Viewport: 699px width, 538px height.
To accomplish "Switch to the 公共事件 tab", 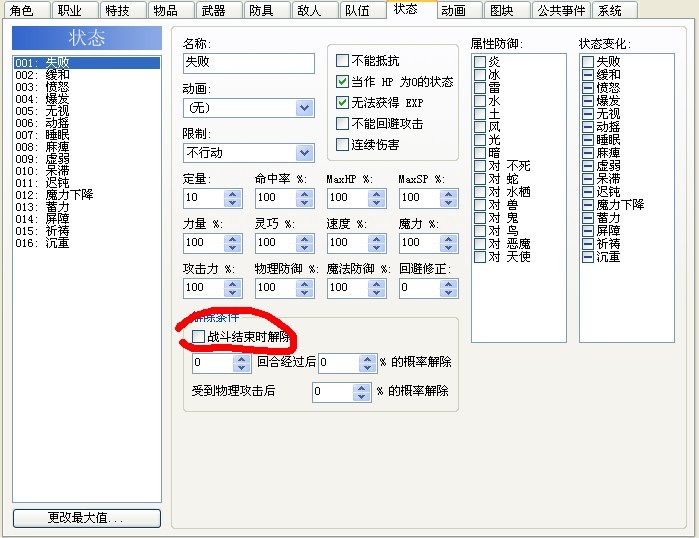I will click(561, 10).
